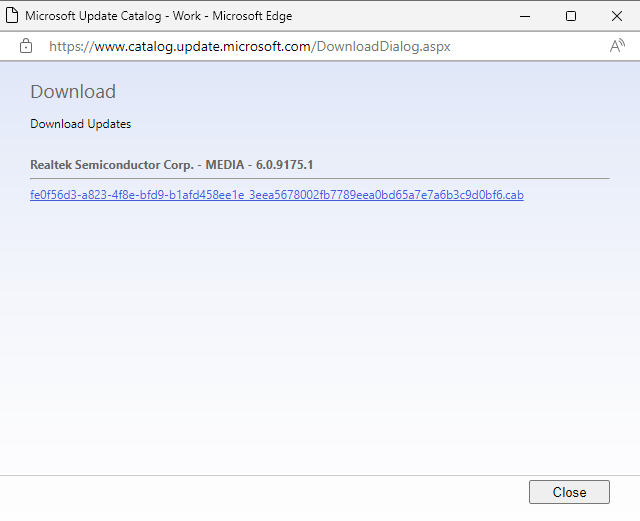Click the Download page heading

(x=73, y=91)
